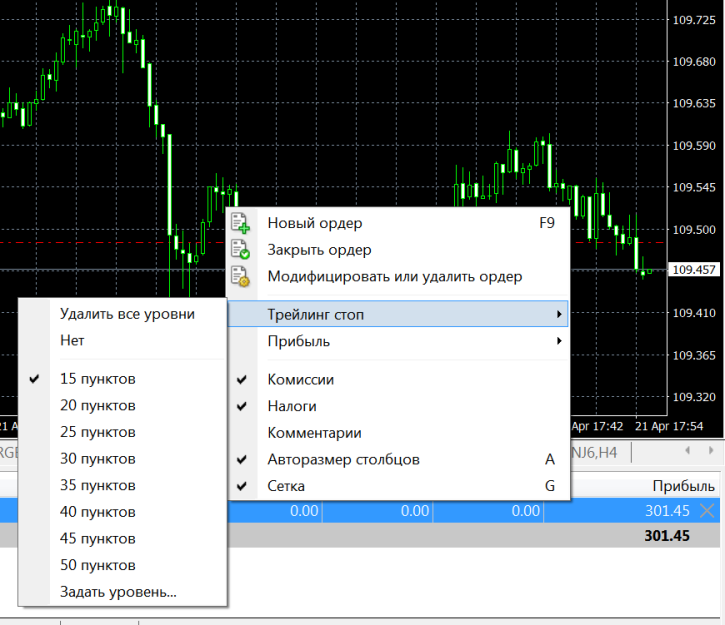
Task: Open the Комментарии menu entry
Action: pos(314,433)
